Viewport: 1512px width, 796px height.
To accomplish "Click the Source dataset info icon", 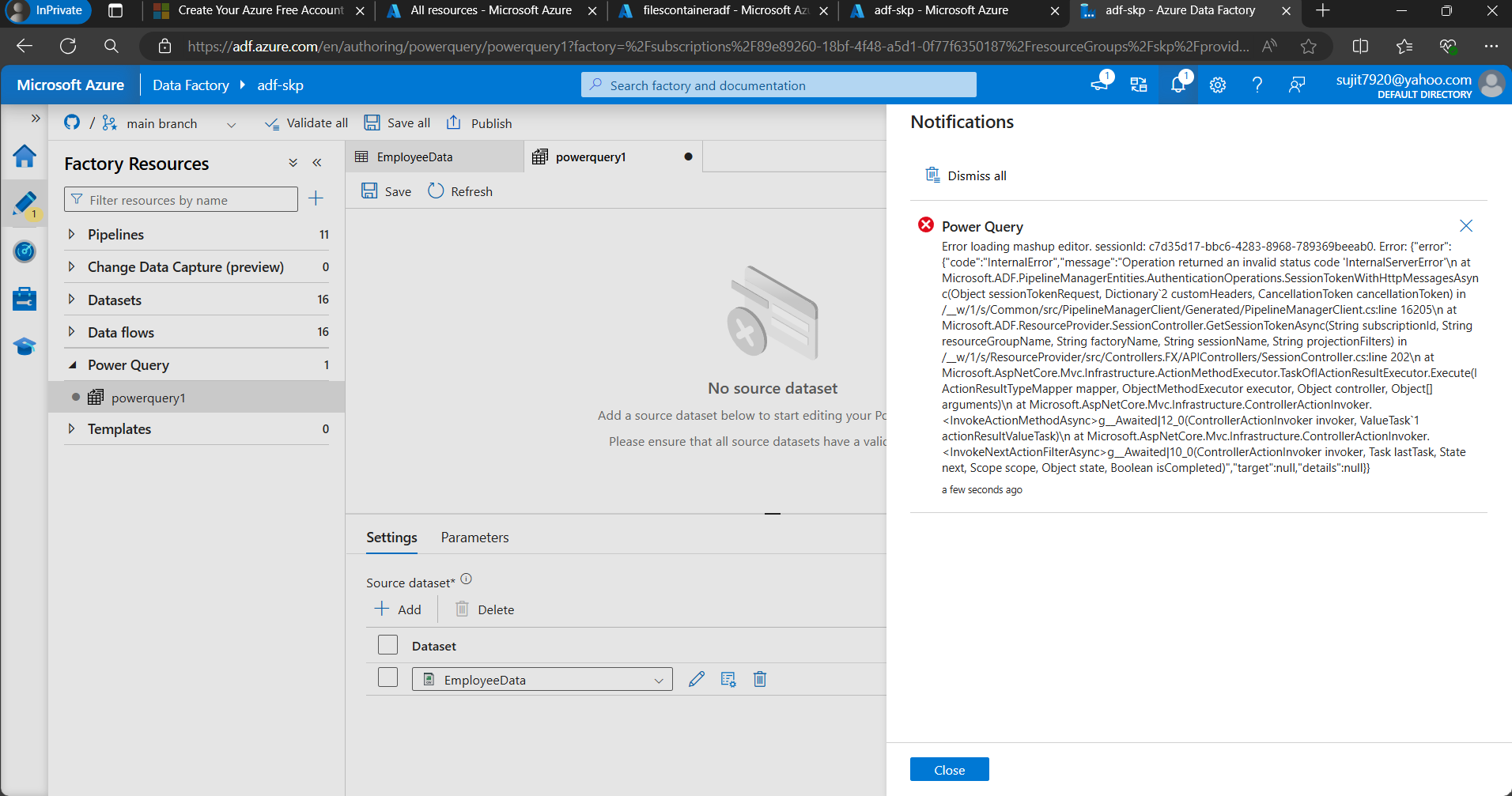I will [x=467, y=579].
